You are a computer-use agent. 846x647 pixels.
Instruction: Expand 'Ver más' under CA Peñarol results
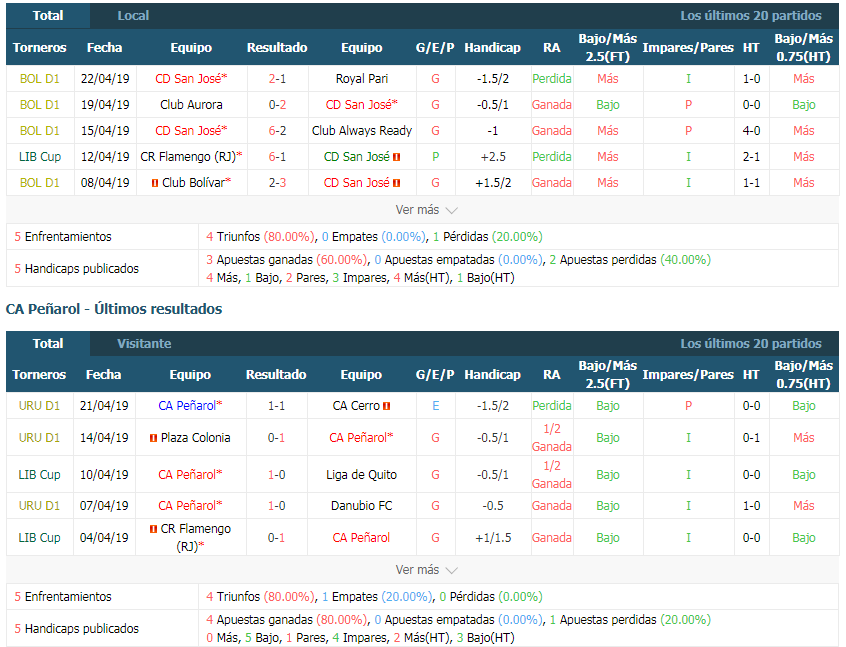(x=426, y=570)
